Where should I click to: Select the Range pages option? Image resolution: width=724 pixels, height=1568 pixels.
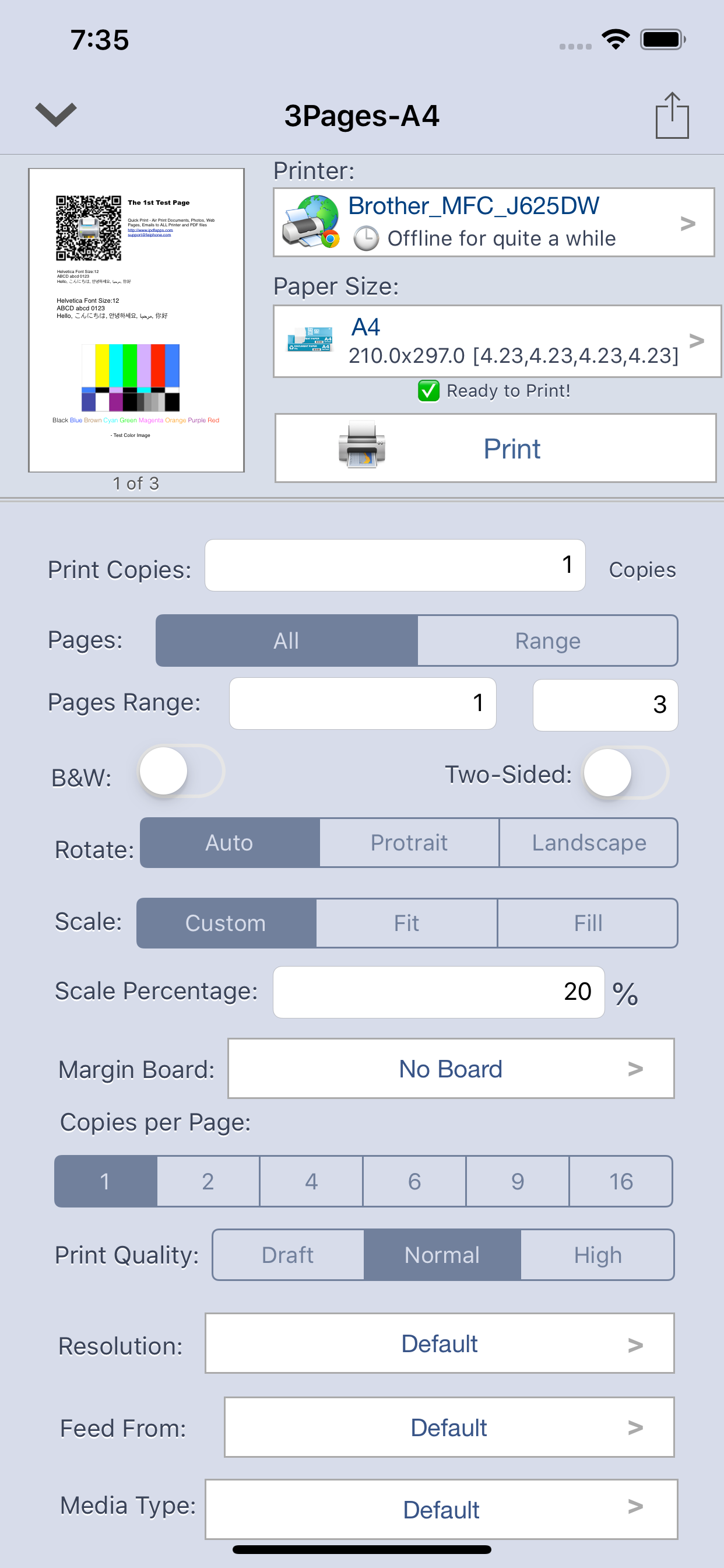547,640
